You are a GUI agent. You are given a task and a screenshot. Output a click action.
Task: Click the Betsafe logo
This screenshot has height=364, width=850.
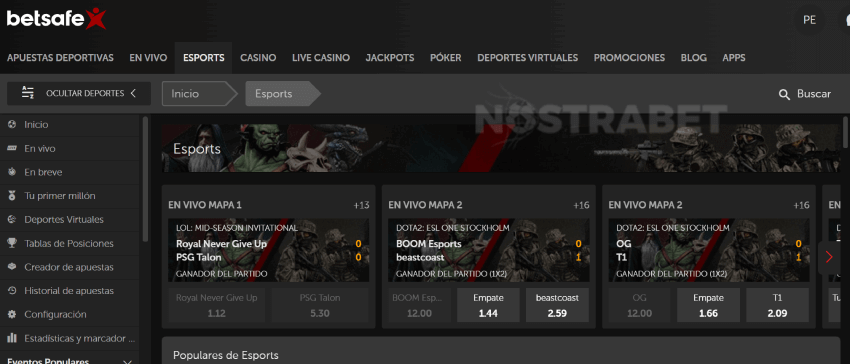pyautogui.click(x=56, y=19)
